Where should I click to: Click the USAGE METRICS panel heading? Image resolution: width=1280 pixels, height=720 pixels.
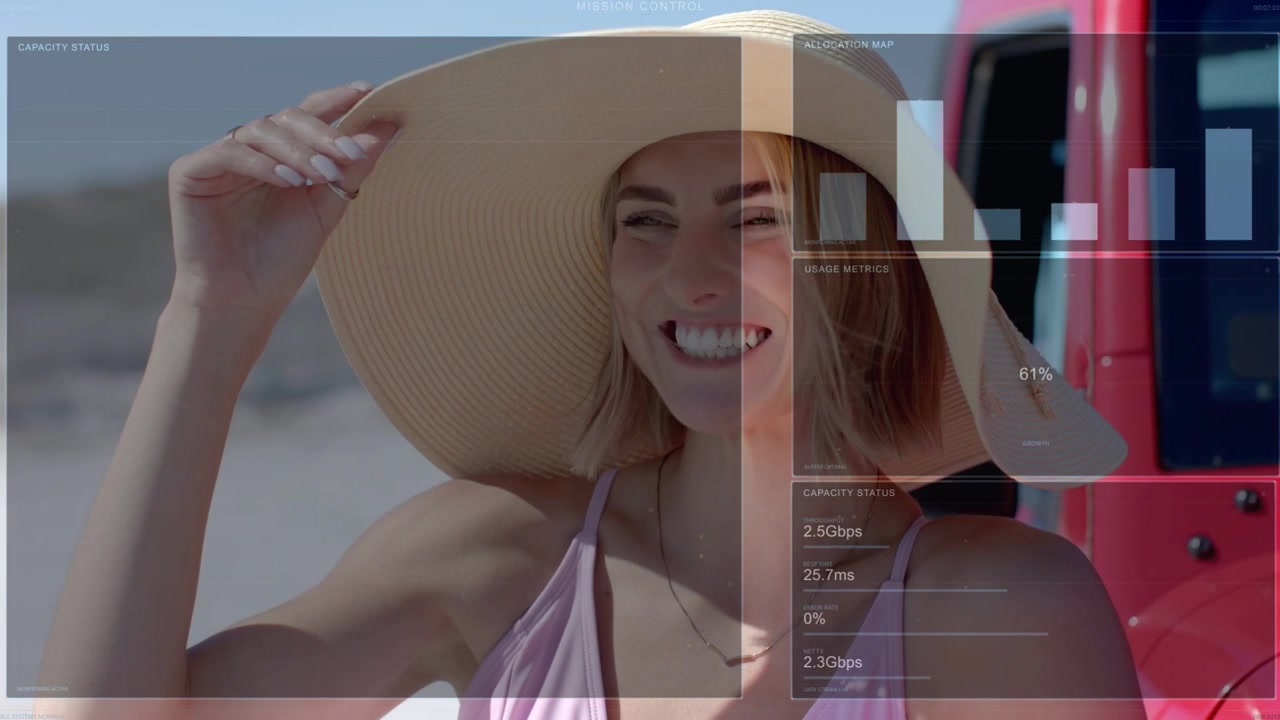846,269
